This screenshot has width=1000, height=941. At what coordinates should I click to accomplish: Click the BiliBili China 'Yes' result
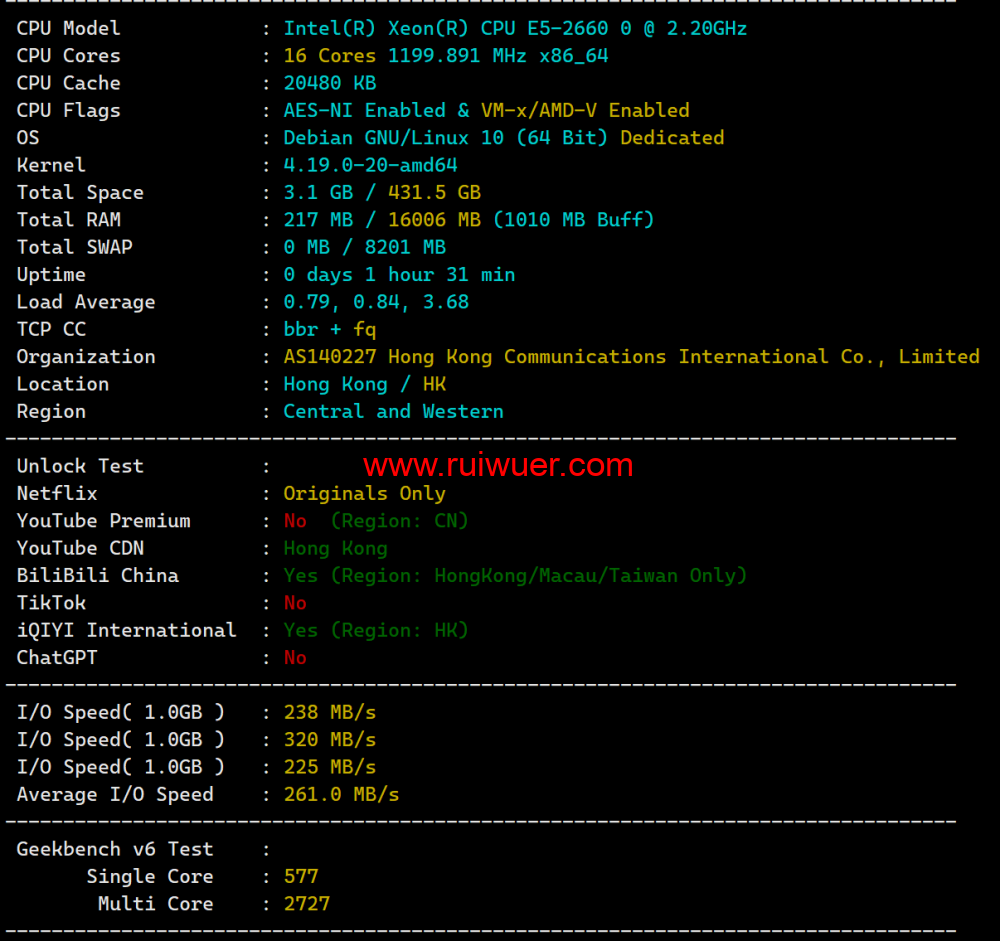300,575
